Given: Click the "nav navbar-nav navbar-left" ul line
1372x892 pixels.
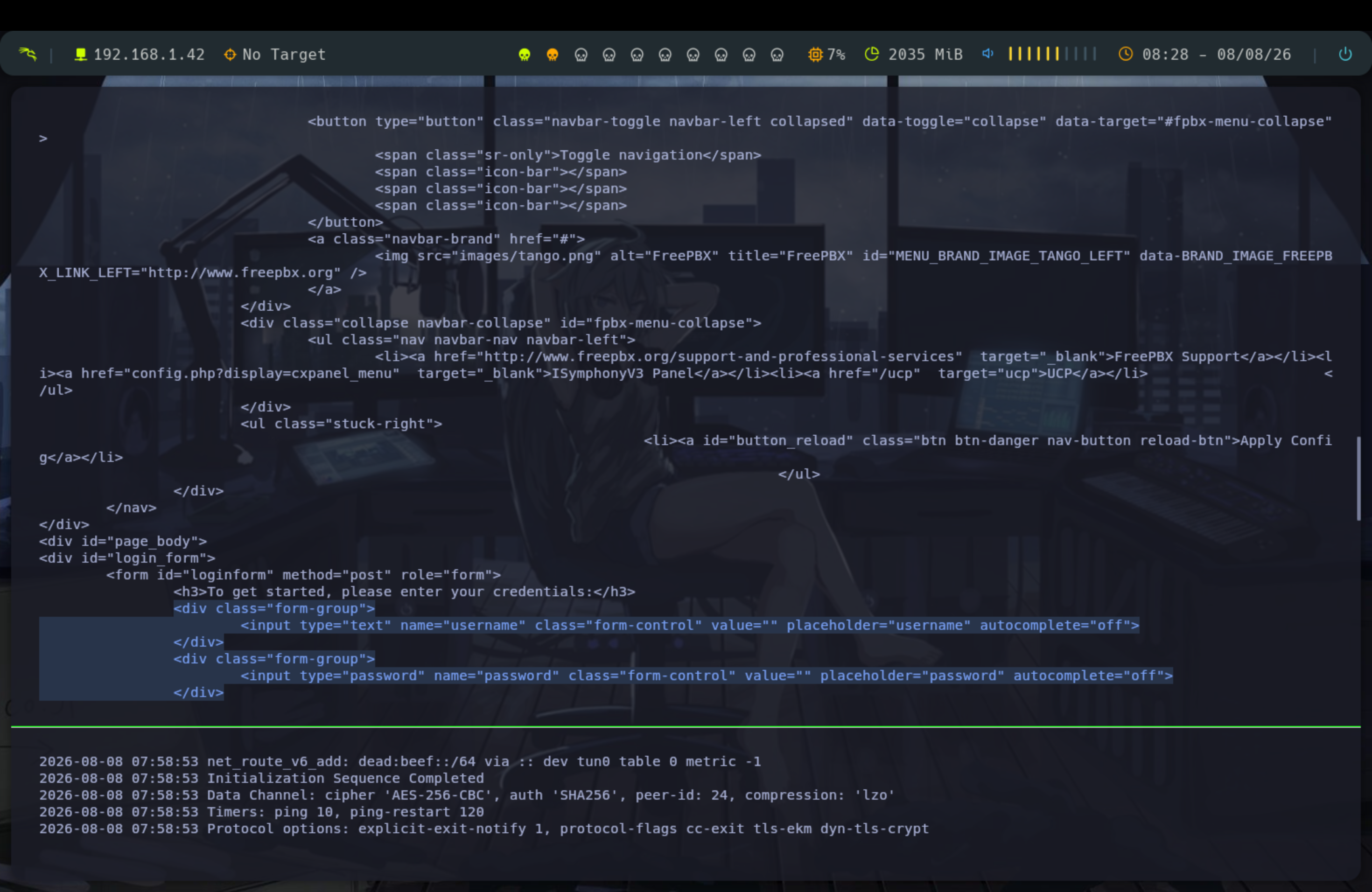Looking at the screenshot, I should pos(471,340).
